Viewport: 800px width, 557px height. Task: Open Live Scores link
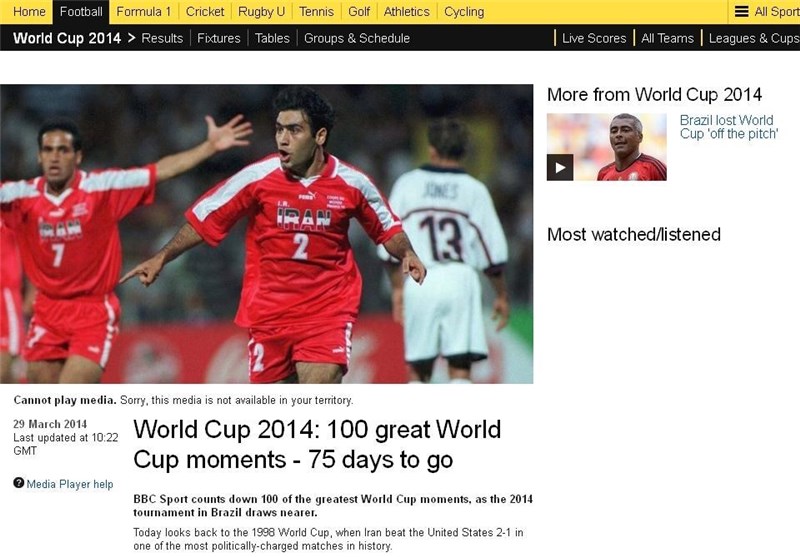click(594, 38)
